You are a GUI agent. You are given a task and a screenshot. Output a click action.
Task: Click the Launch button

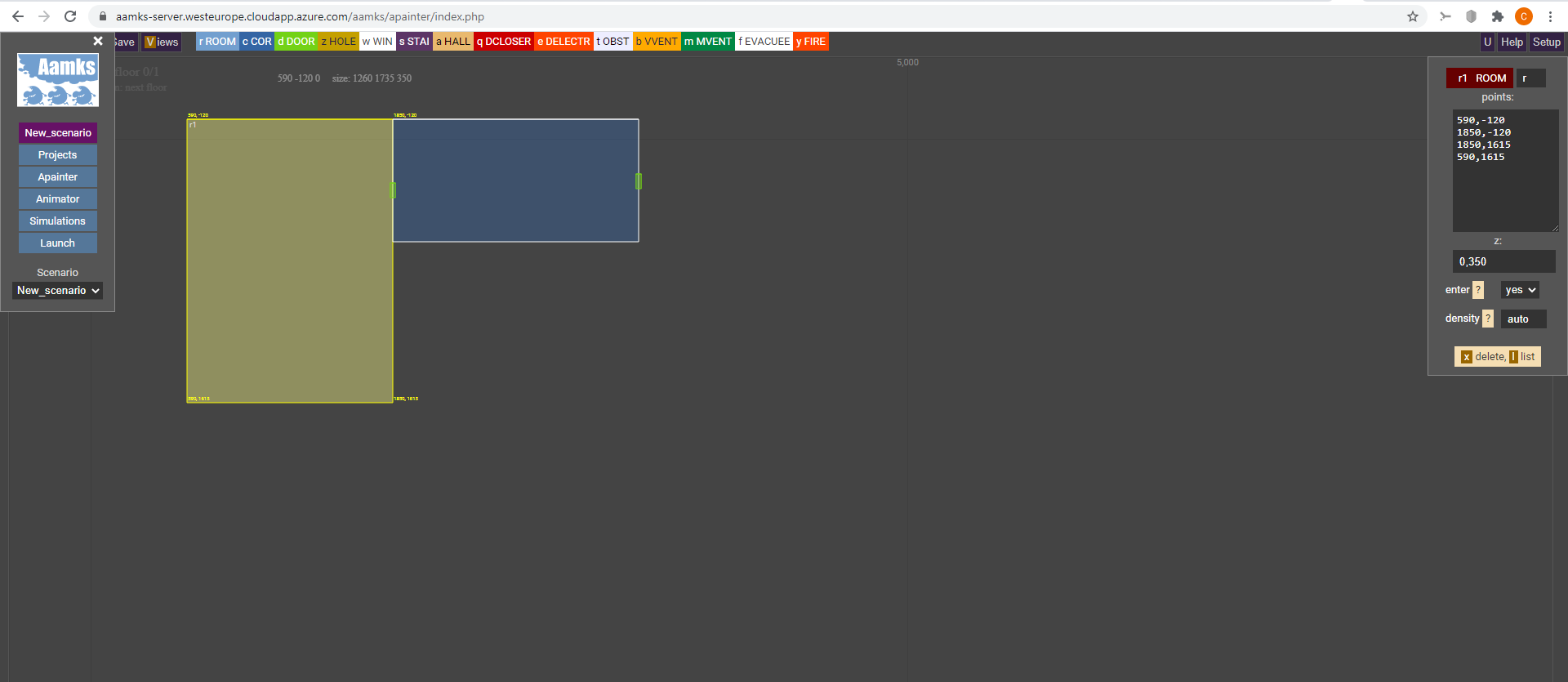coord(58,243)
